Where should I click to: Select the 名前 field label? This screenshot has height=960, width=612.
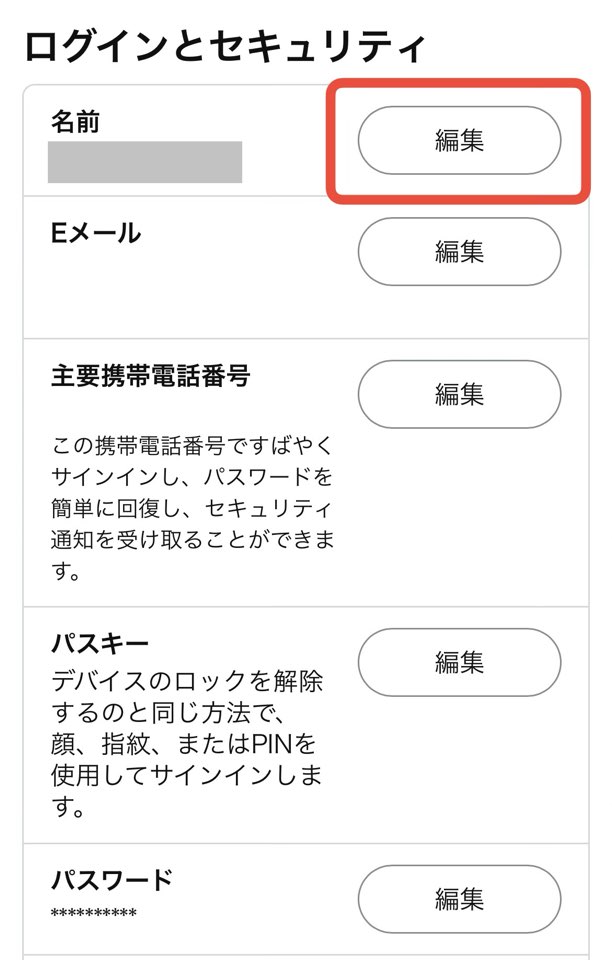pos(76,122)
